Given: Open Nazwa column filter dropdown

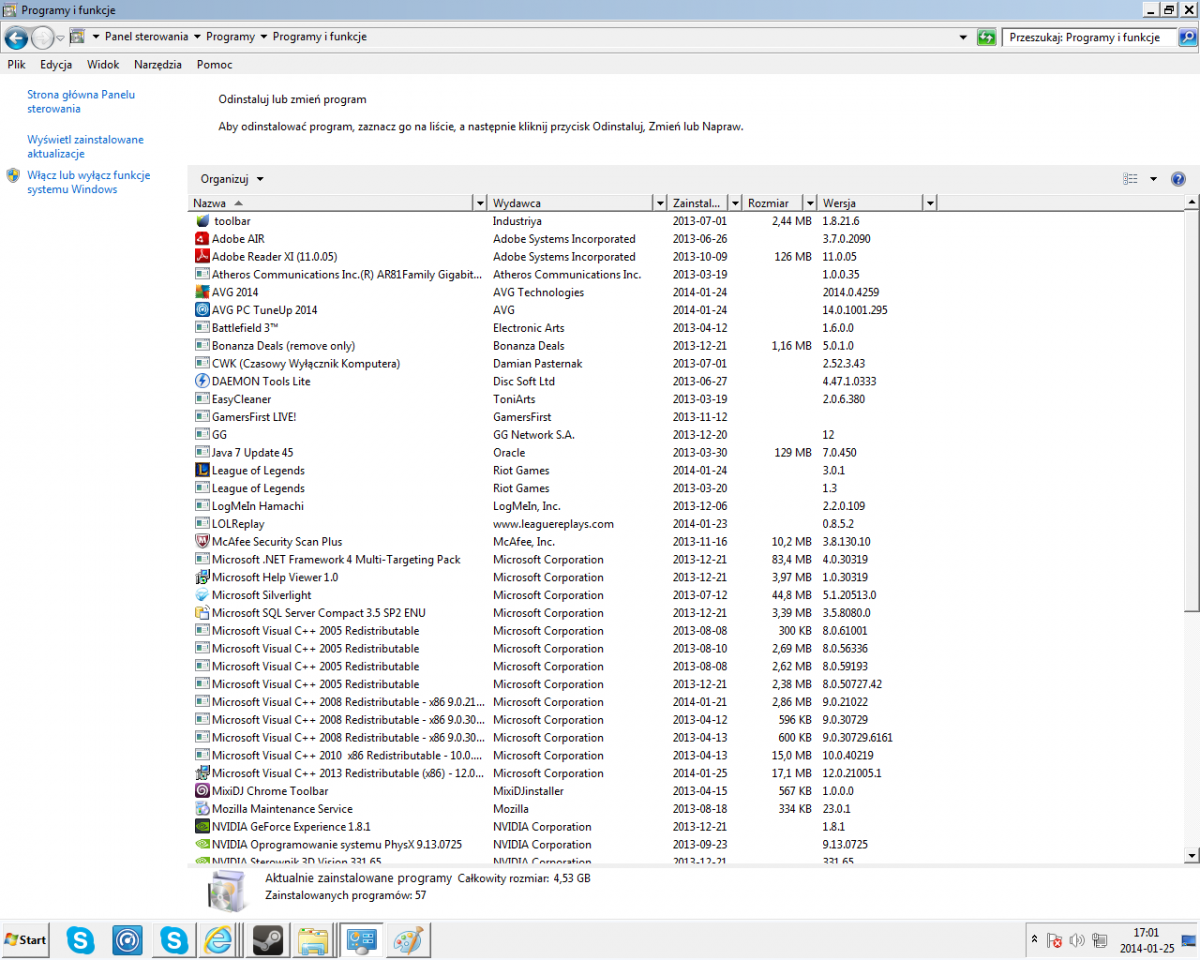Looking at the screenshot, I should click(481, 203).
